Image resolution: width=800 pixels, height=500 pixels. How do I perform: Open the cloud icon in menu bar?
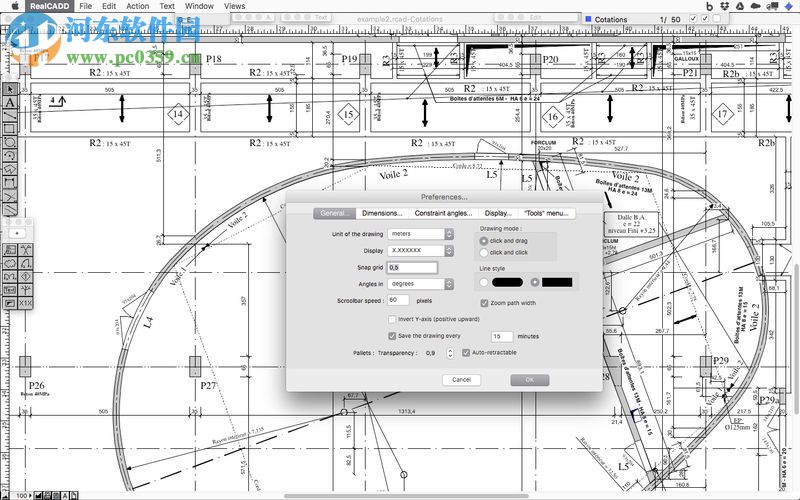pos(756,6)
